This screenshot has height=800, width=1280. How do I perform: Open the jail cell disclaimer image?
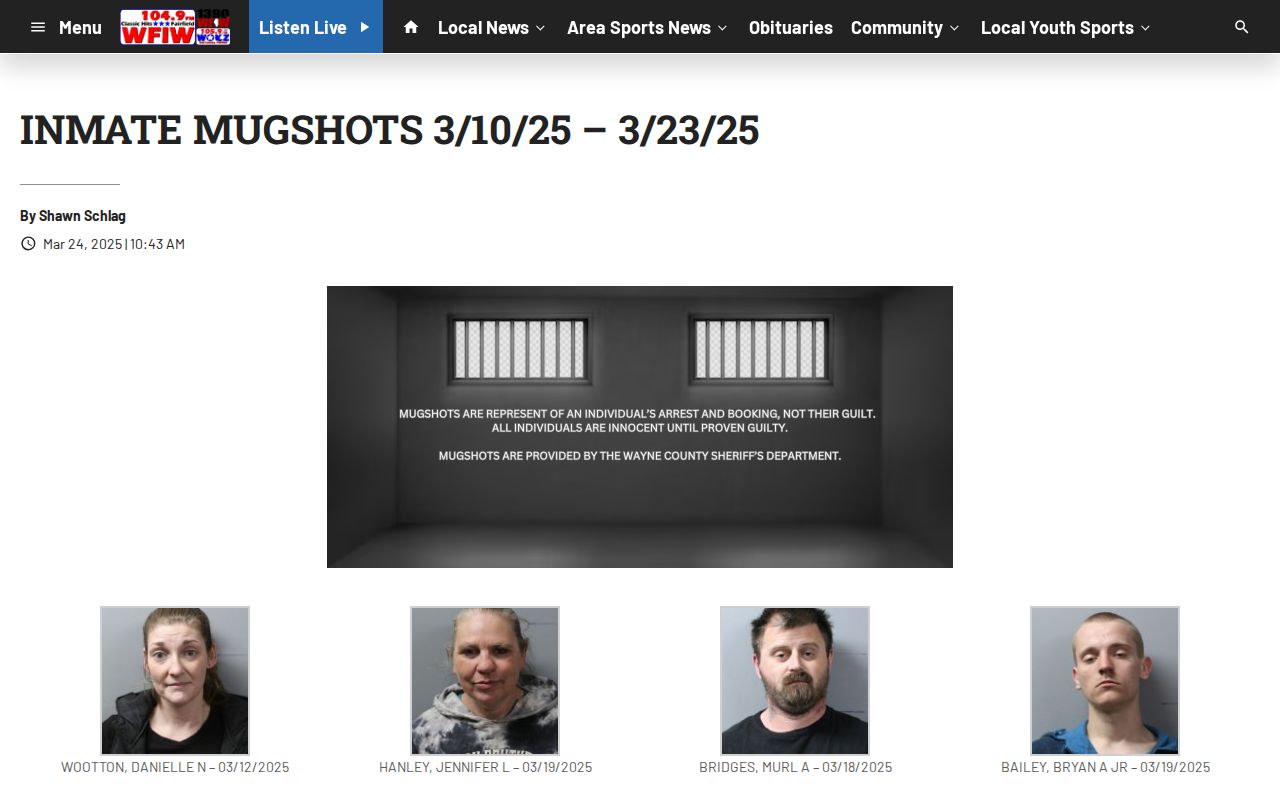pos(640,427)
